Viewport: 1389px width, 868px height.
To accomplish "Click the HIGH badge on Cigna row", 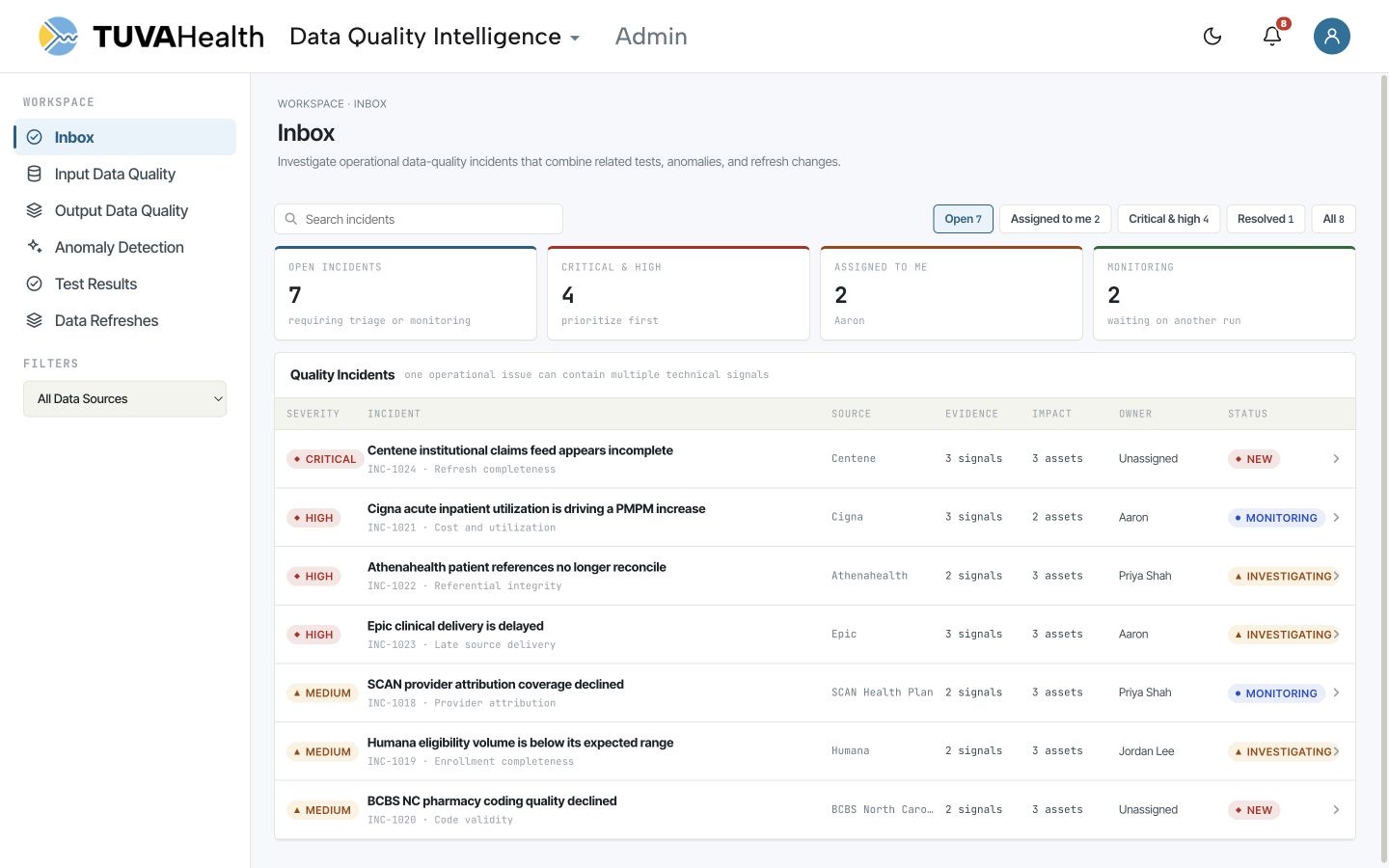I will [313, 518].
